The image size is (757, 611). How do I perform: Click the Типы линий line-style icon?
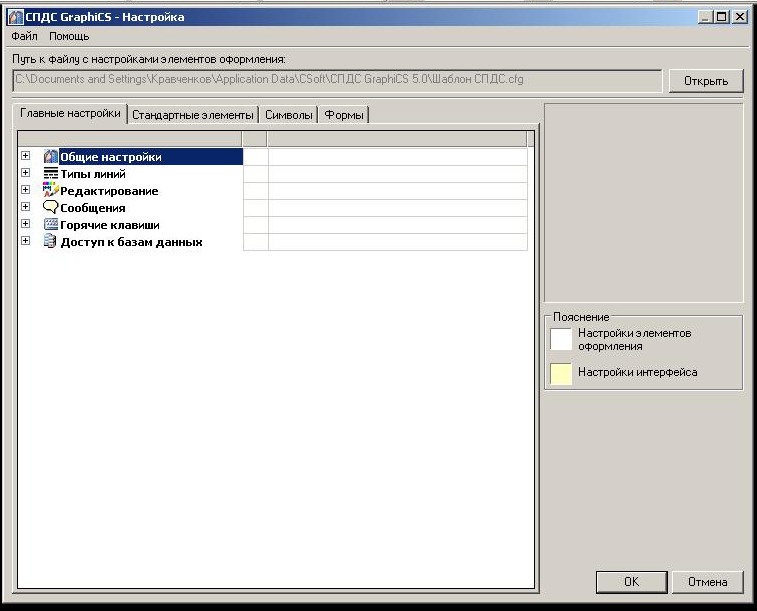(51, 174)
